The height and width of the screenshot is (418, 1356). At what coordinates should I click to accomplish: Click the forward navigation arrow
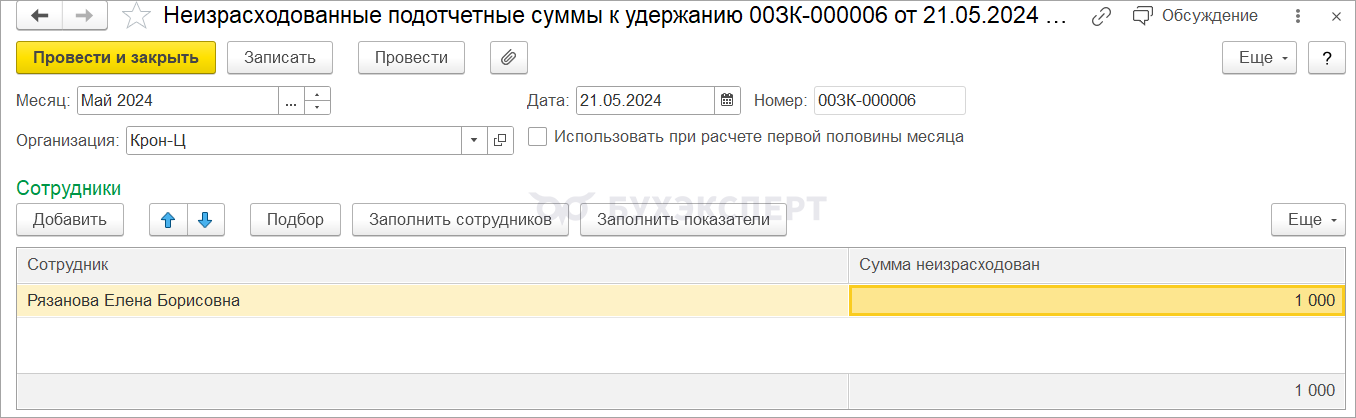(85, 16)
